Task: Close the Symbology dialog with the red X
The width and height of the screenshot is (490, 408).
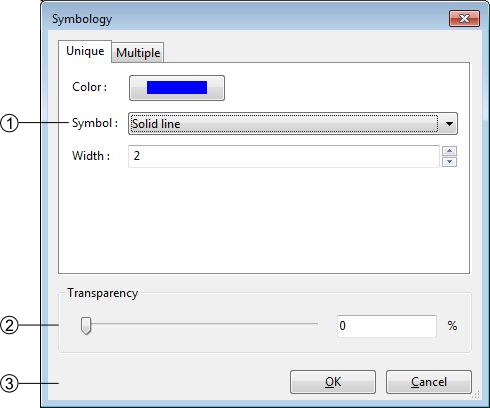Action: (464, 18)
